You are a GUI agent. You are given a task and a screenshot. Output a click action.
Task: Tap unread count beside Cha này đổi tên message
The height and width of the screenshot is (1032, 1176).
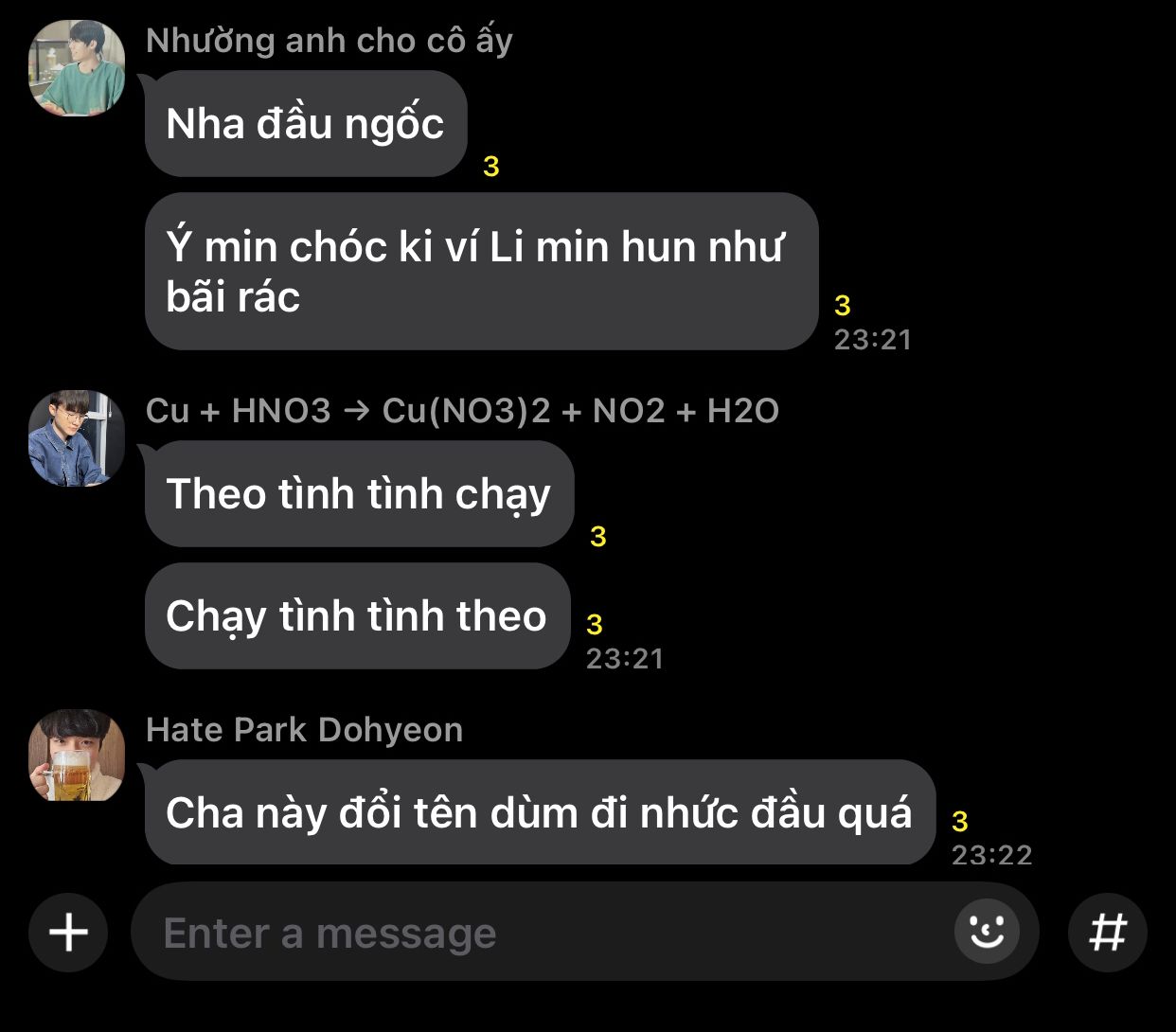960,821
